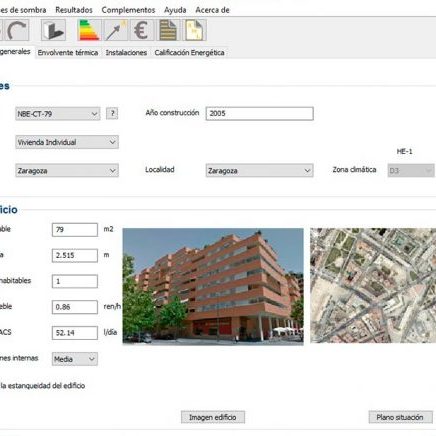Click the building photo thumbnail
This screenshot has width=436, height=436.
pos(213,286)
